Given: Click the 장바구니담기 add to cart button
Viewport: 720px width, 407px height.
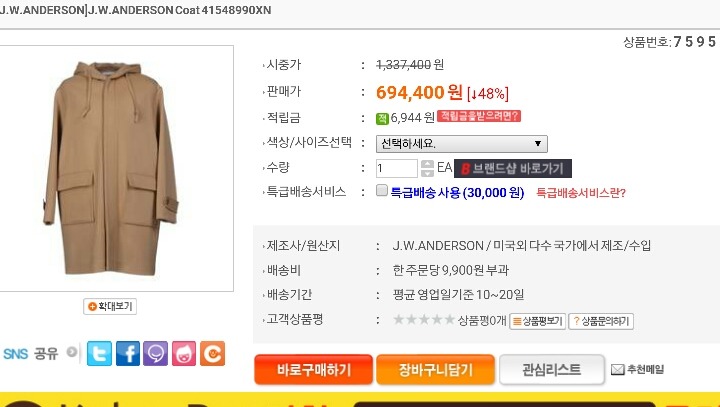Looking at the screenshot, I should coord(435,369).
